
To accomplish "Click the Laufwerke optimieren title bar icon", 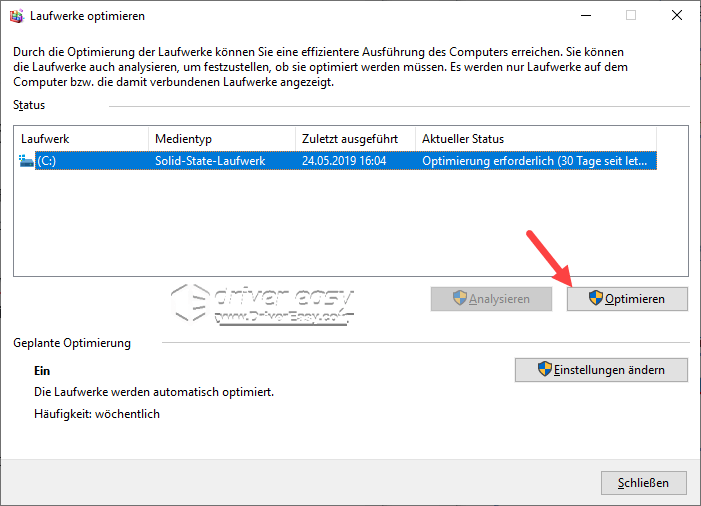I will (x=17, y=16).
